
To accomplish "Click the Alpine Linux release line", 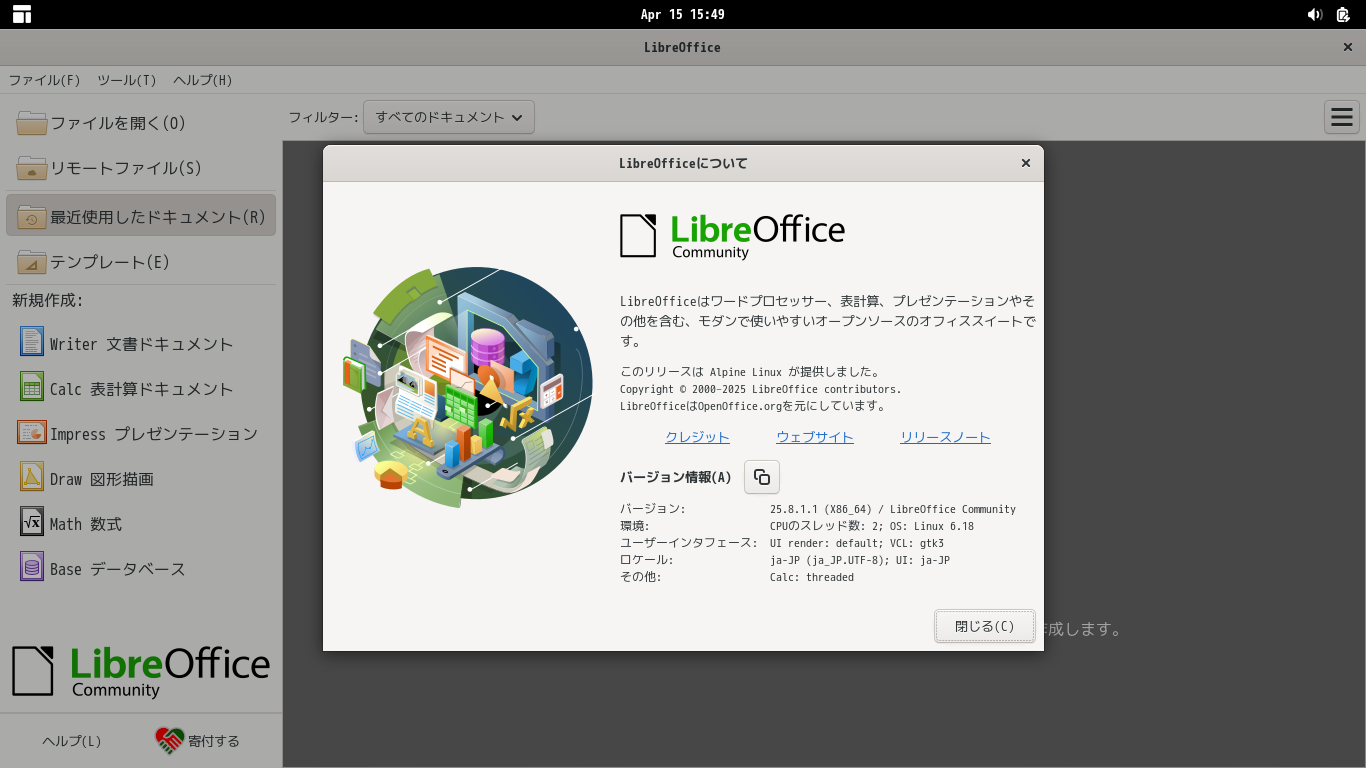I will tap(750, 372).
